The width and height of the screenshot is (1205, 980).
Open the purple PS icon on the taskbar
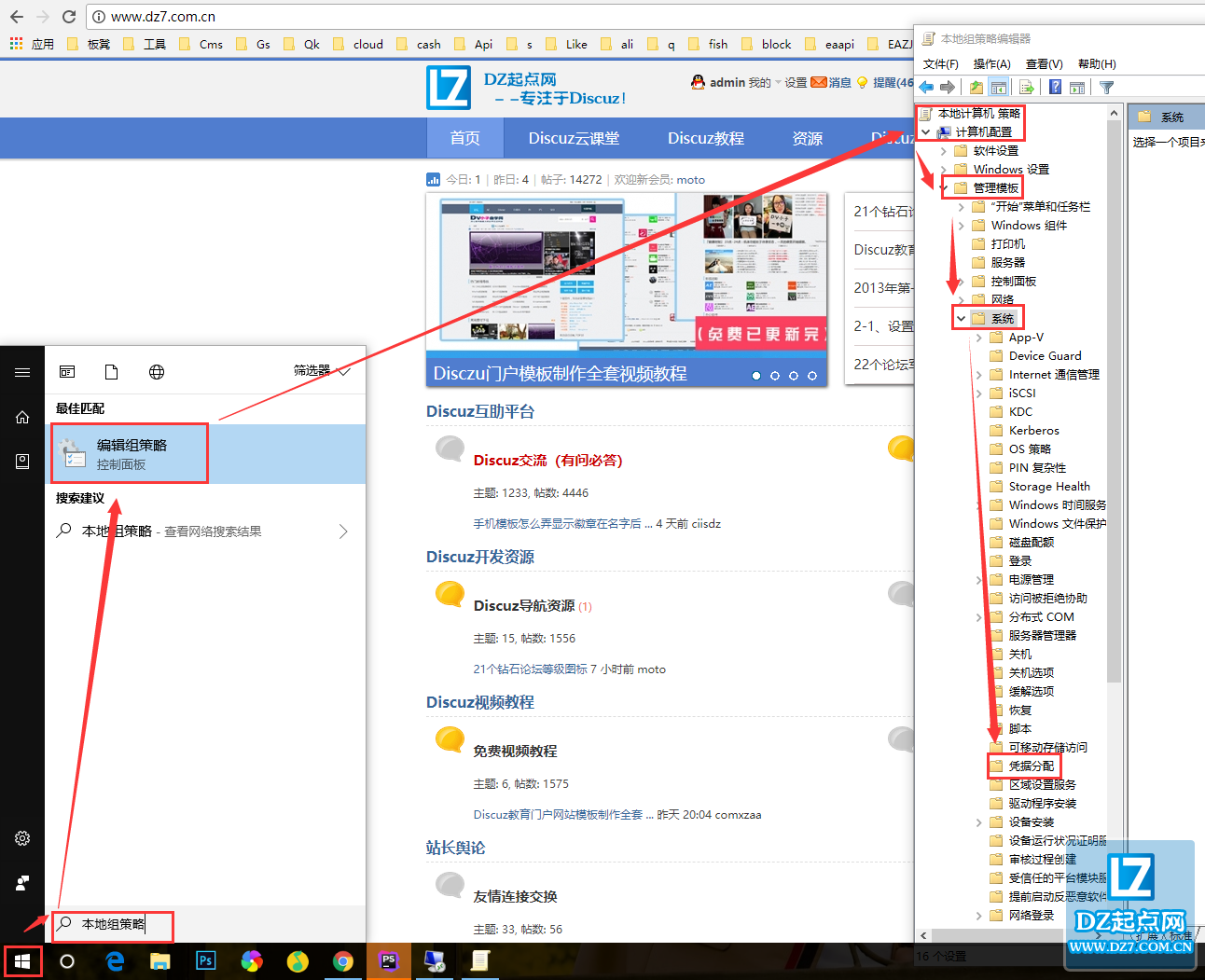pos(389,960)
